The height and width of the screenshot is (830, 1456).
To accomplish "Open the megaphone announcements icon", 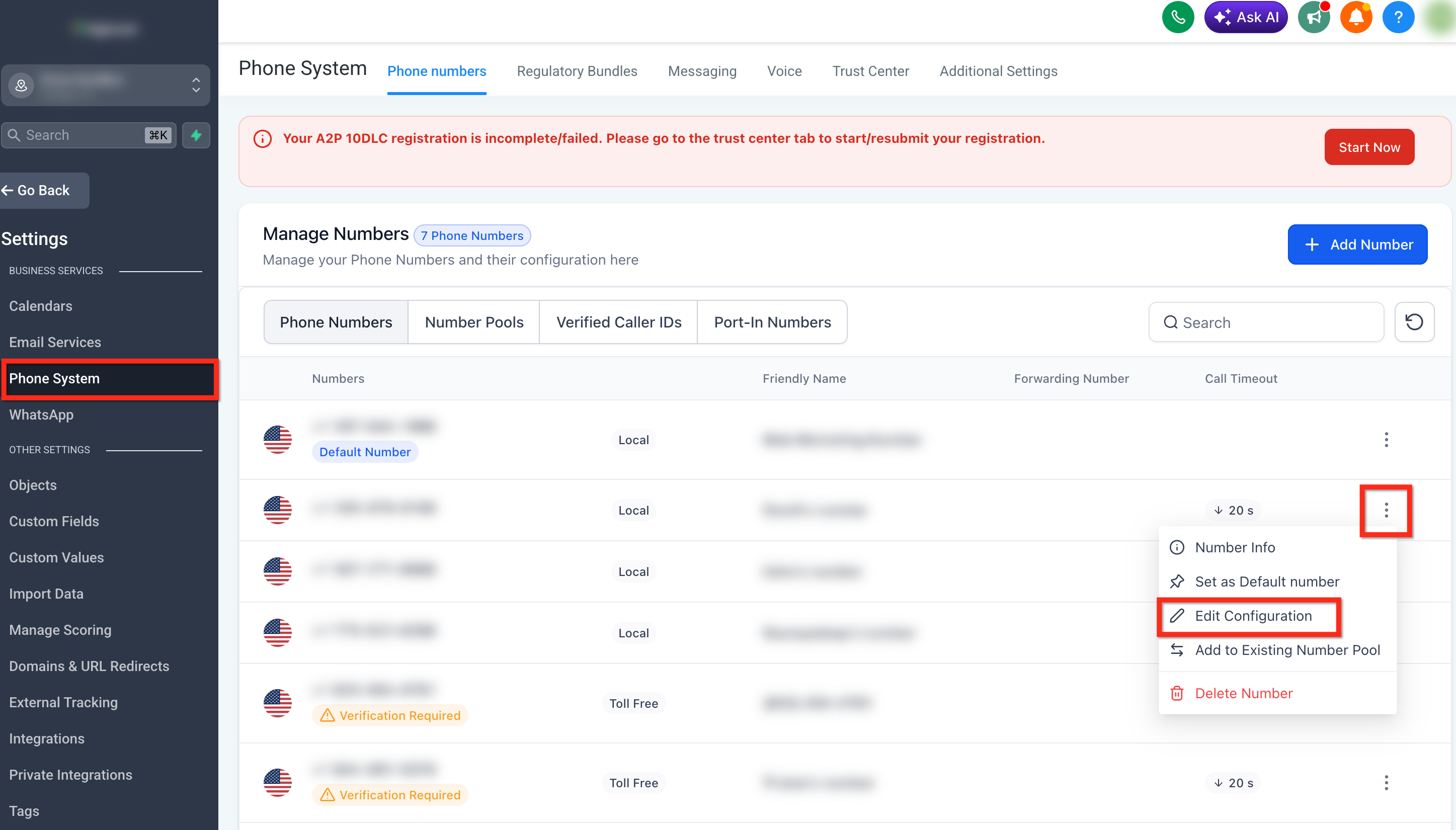I will (1314, 17).
